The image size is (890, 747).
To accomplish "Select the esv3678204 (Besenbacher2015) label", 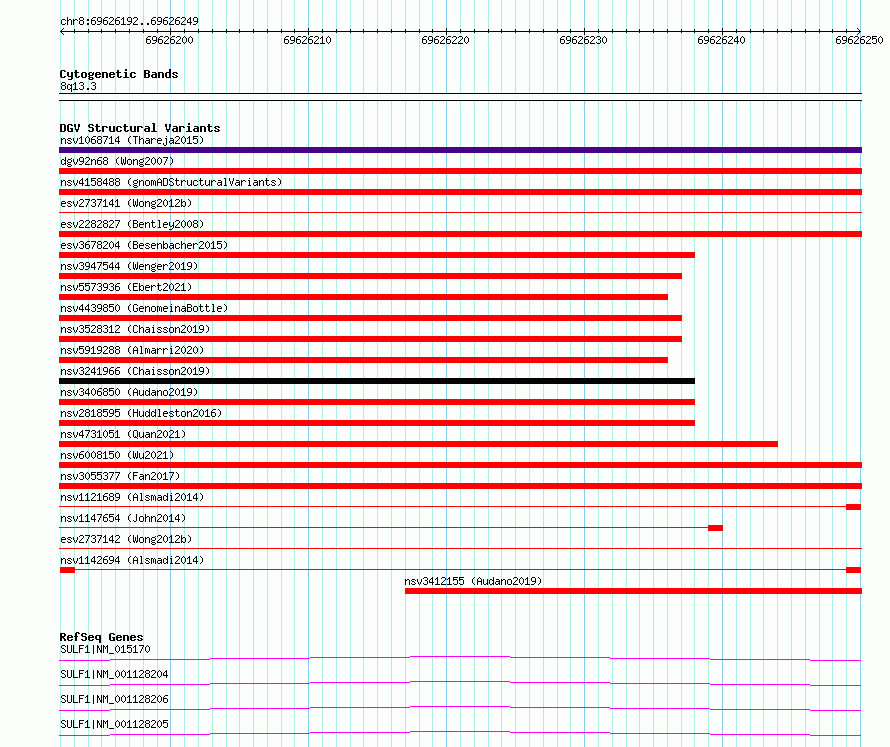I will click(x=144, y=245).
